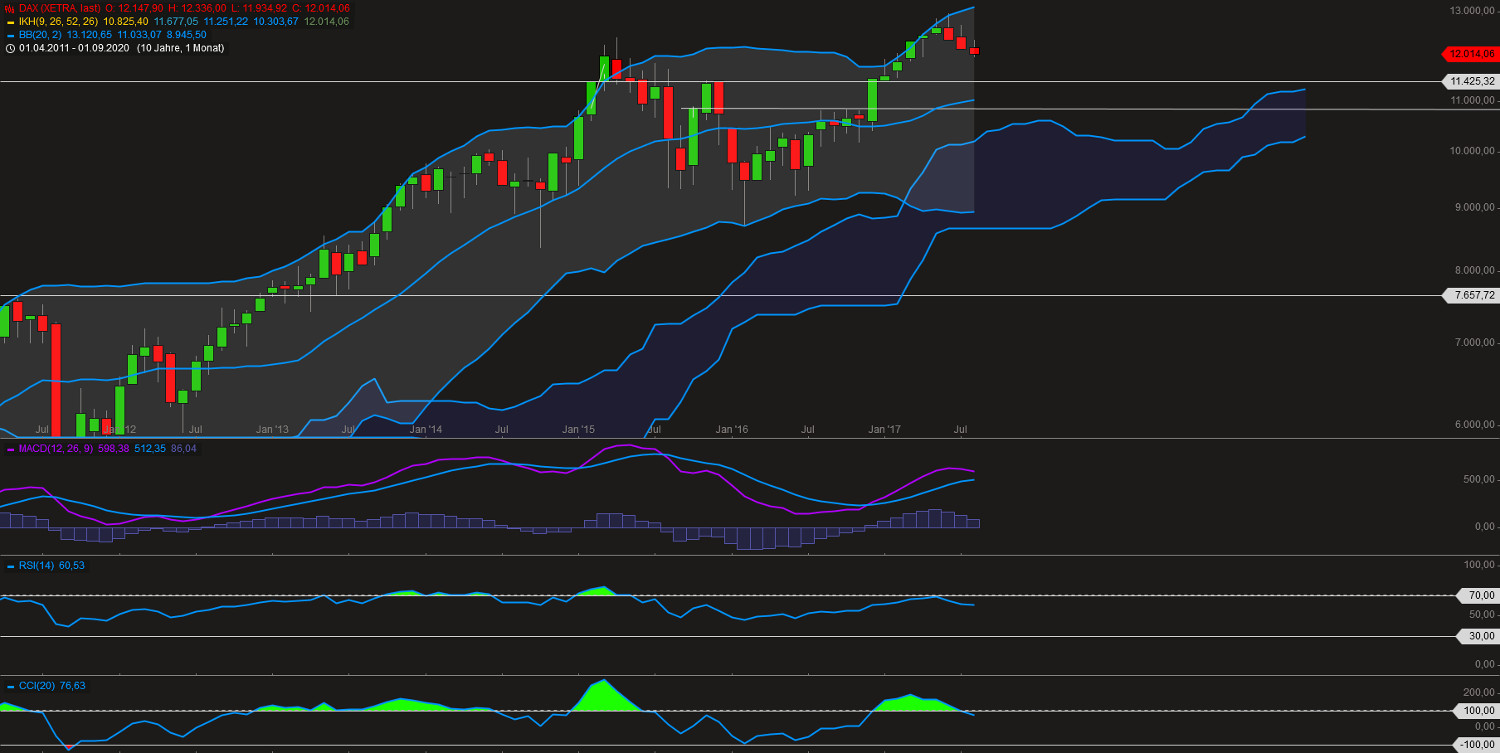Click the purple MACD indicator color marker

(x=9, y=448)
